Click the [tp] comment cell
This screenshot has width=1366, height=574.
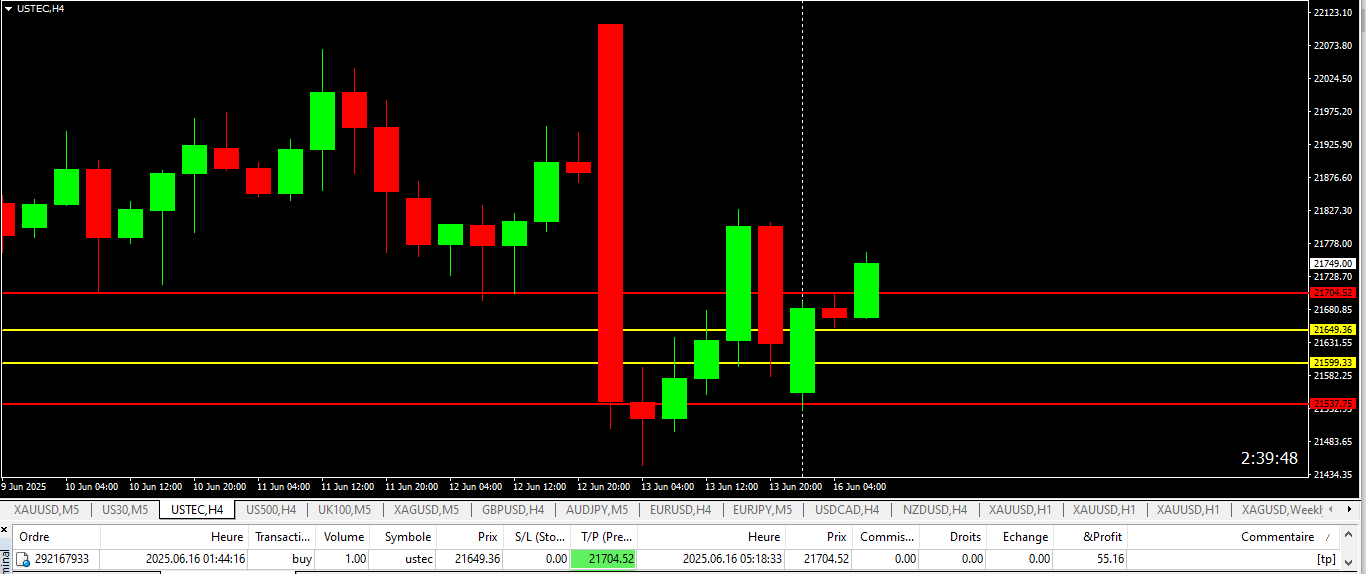click(x=1326, y=559)
